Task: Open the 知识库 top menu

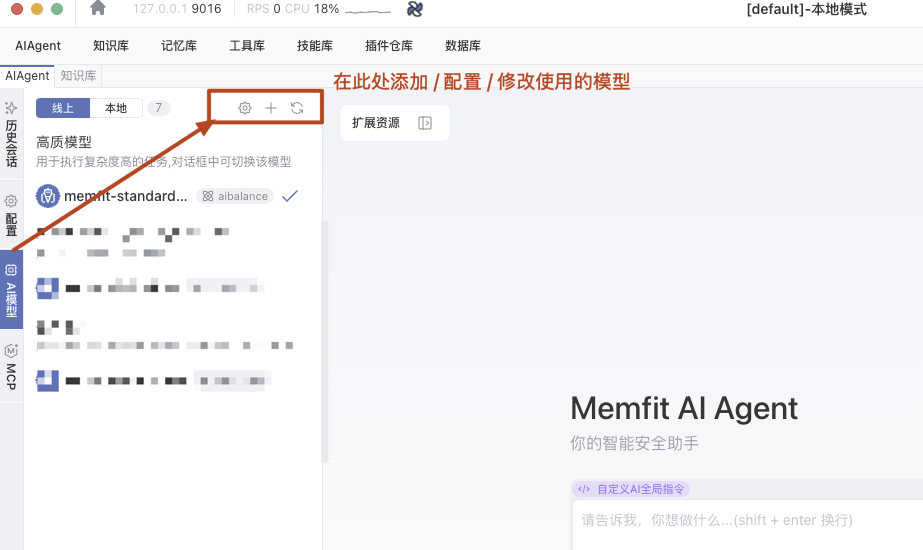Action: point(111,46)
